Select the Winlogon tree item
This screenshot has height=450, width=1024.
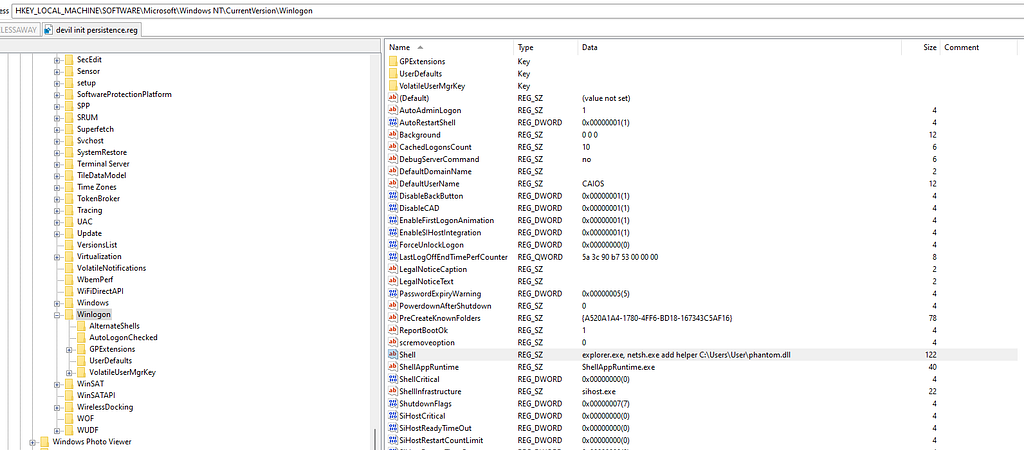(93, 315)
